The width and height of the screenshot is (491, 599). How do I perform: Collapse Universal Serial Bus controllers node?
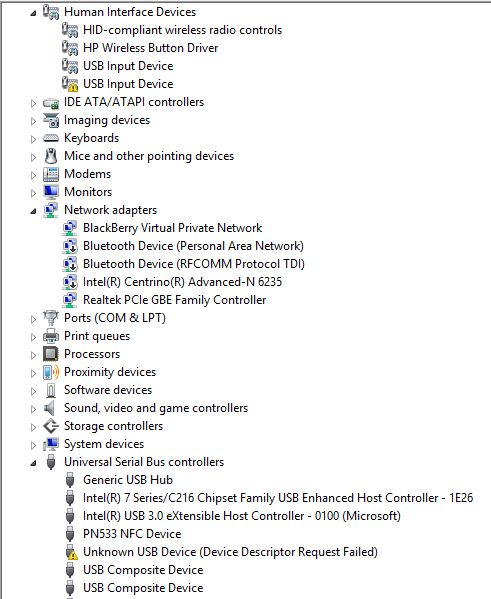(34, 463)
